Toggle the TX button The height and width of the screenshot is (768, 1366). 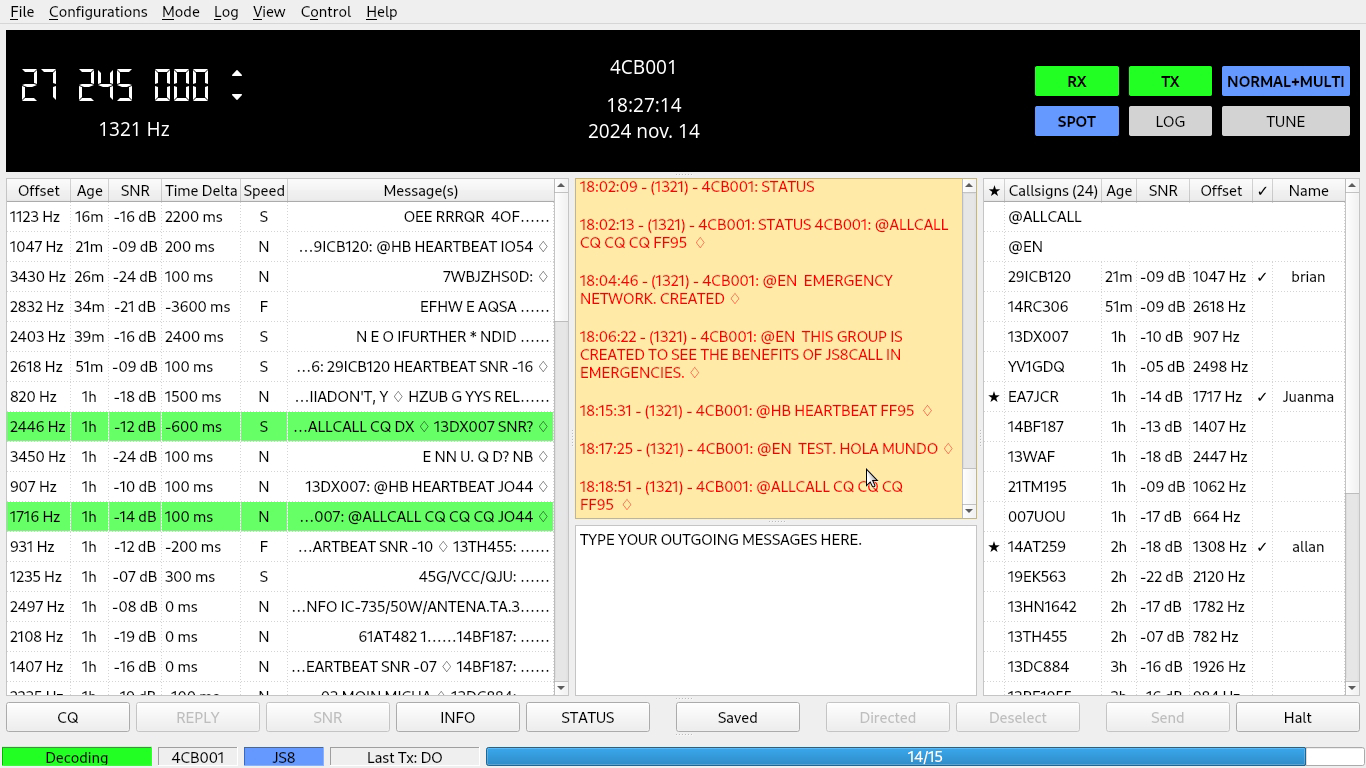(x=1170, y=81)
